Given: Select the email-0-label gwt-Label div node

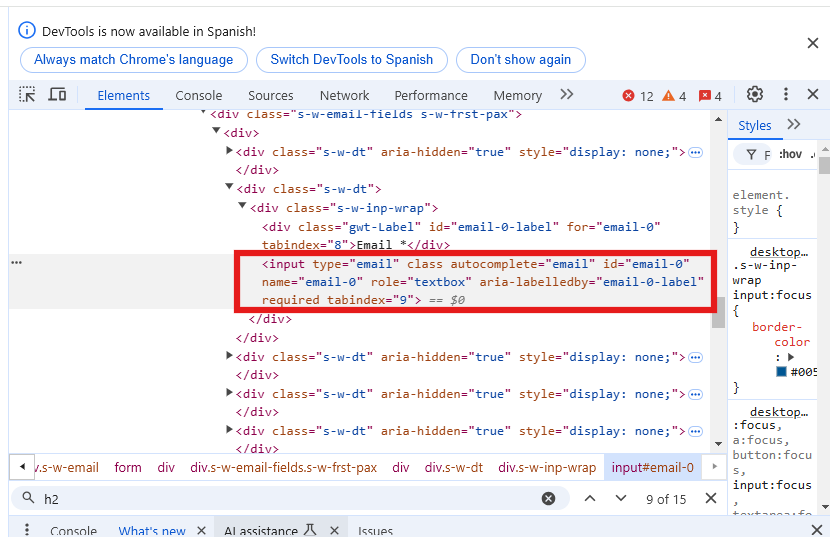Looking at the screenshot, I should pyautogui.click(x=461, y=236).
